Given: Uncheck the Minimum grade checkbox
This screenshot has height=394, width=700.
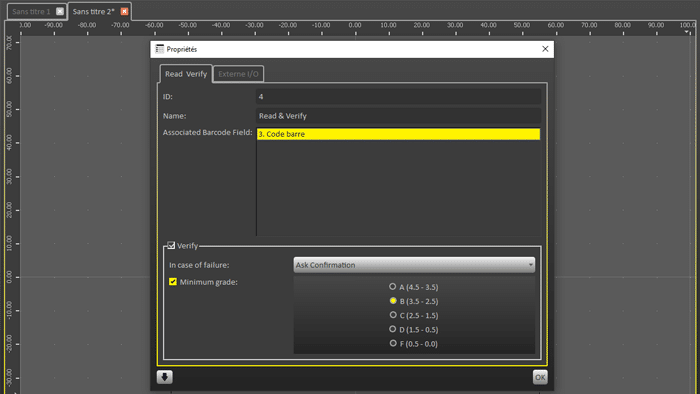Looking at the screenshot, I should coord(173,282).
